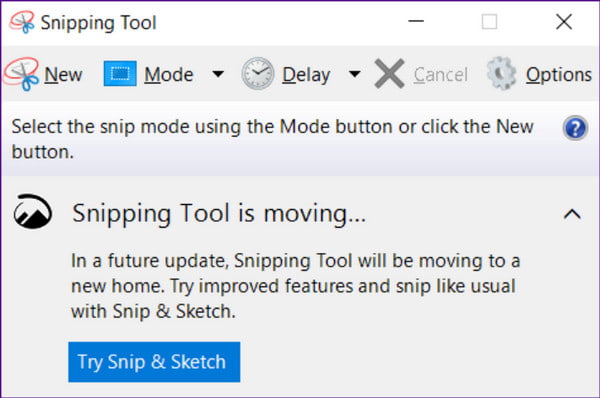Minimize the Snipping Tool window
This screenshot has width=600, height=398.
click(x=416, y=21)
